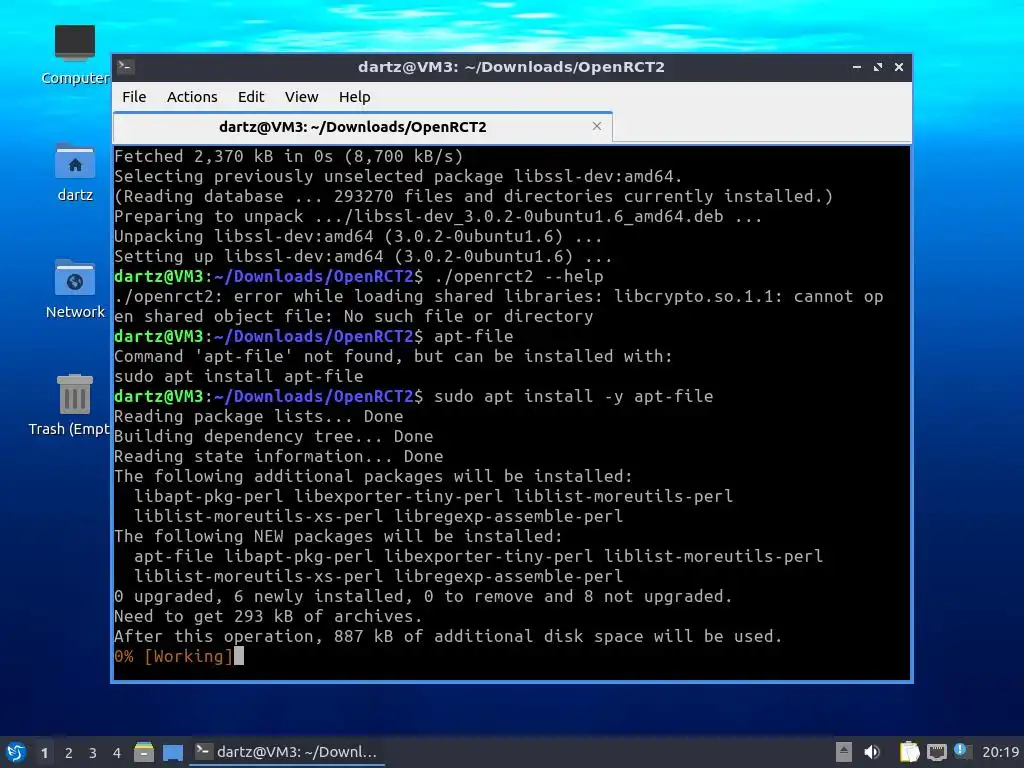Click 'The following NEW packages' line
This screenshot has width=1024, height=768.
coord(338,537)
